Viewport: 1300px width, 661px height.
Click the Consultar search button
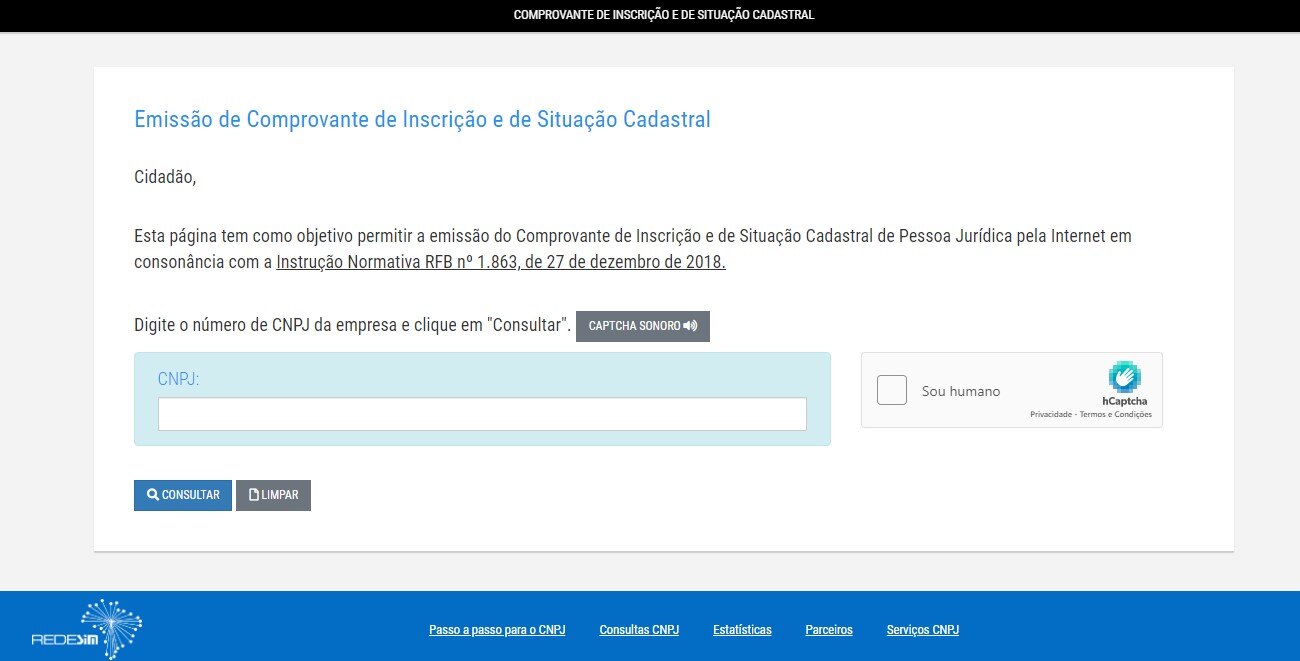[x=183, y=495]
